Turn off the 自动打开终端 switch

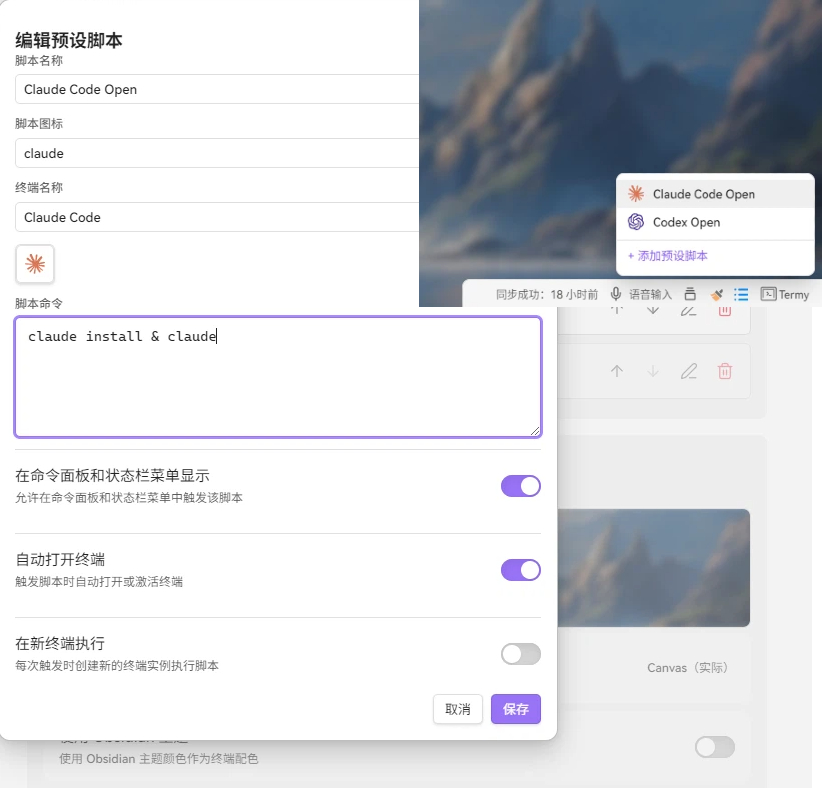521,570
